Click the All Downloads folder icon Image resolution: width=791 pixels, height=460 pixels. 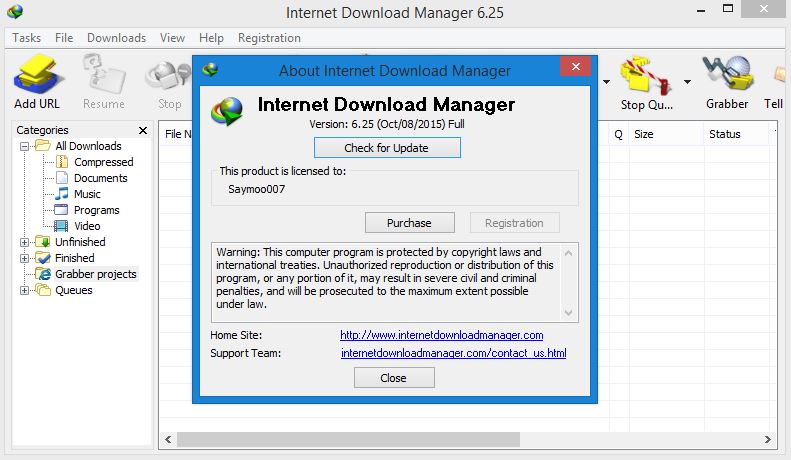(43, 146)
